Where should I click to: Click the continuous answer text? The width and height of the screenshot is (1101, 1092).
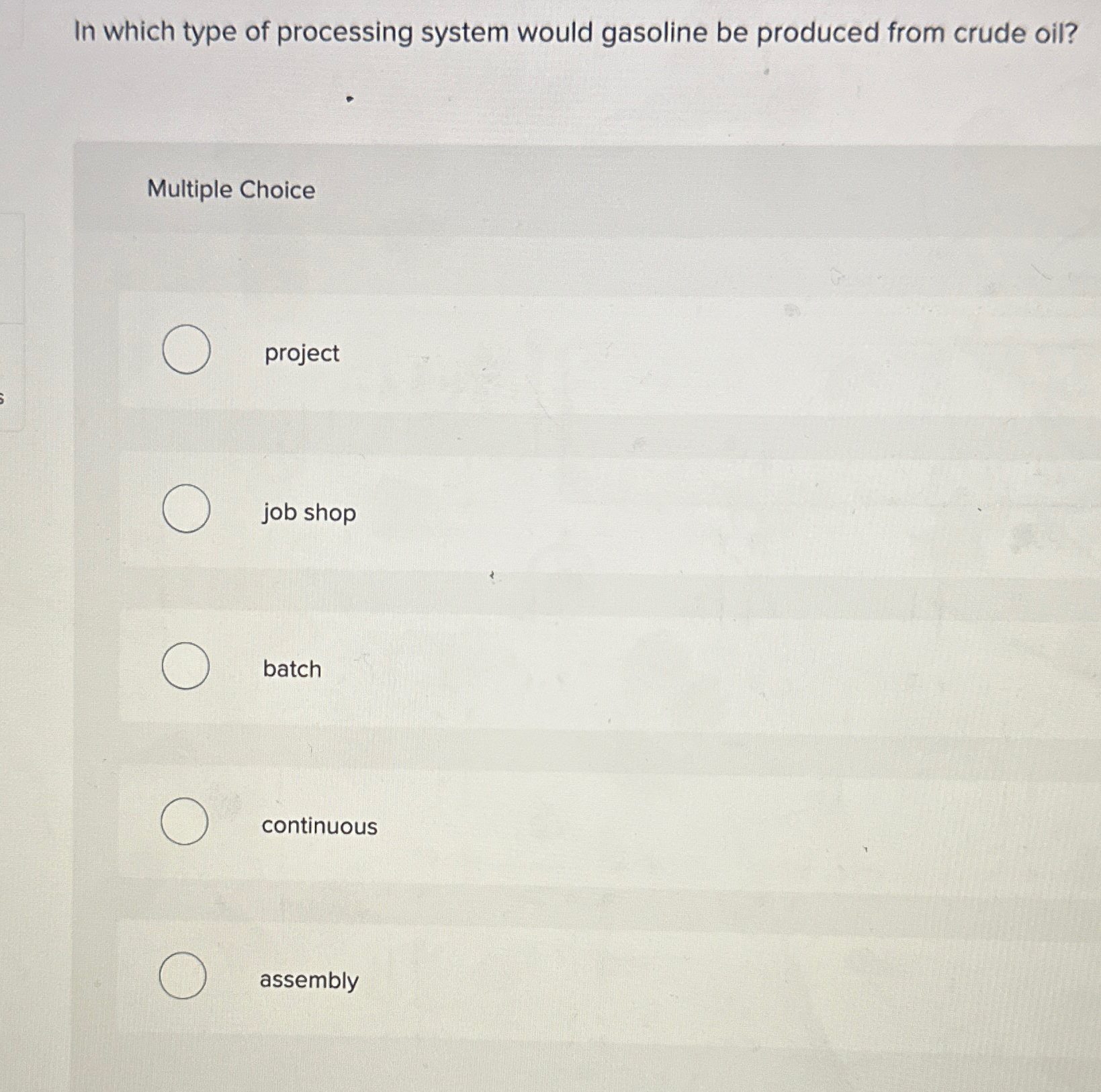point(318,827)
